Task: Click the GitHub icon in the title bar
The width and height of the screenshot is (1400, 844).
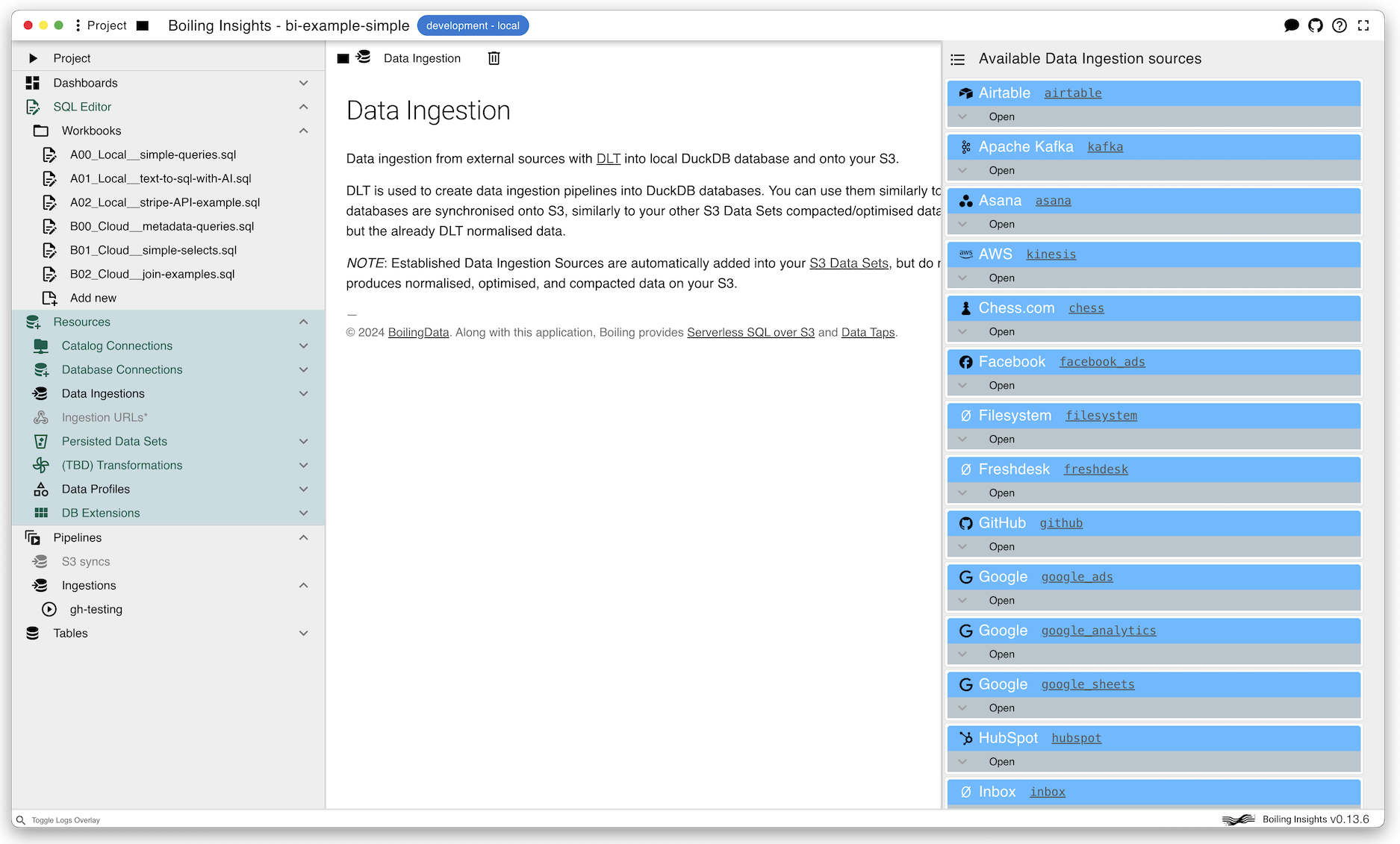Action: (x=1316, y=25)
